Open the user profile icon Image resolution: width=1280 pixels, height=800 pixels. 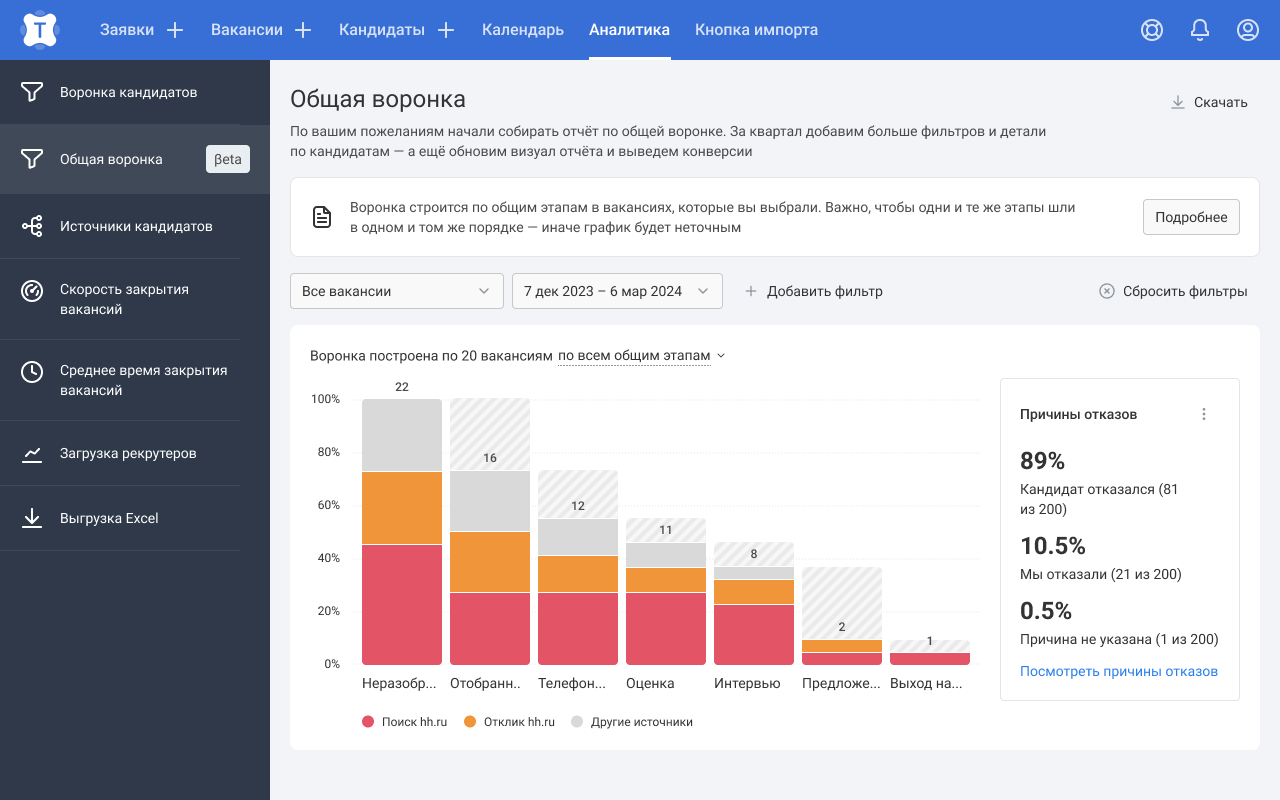pos(1248,30)
